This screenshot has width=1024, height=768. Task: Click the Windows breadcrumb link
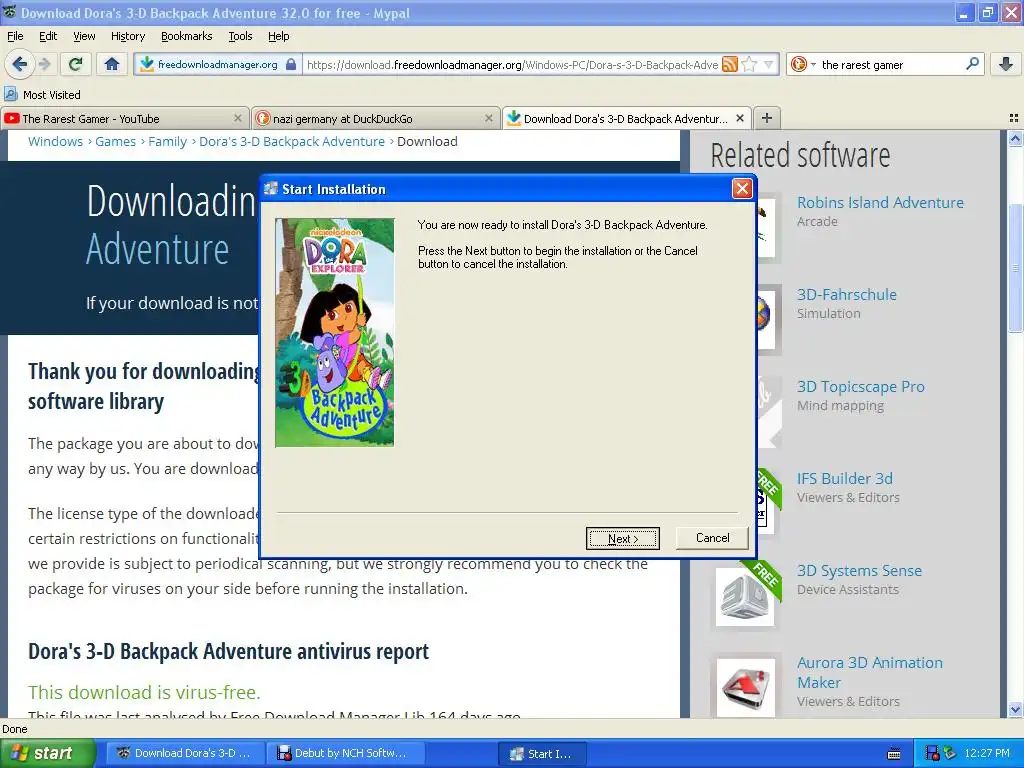click(x=56, y=141)
